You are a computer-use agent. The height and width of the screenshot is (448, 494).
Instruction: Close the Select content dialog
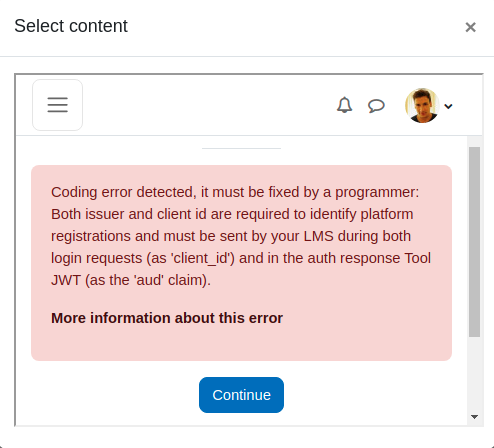click(x=470, y=27)
